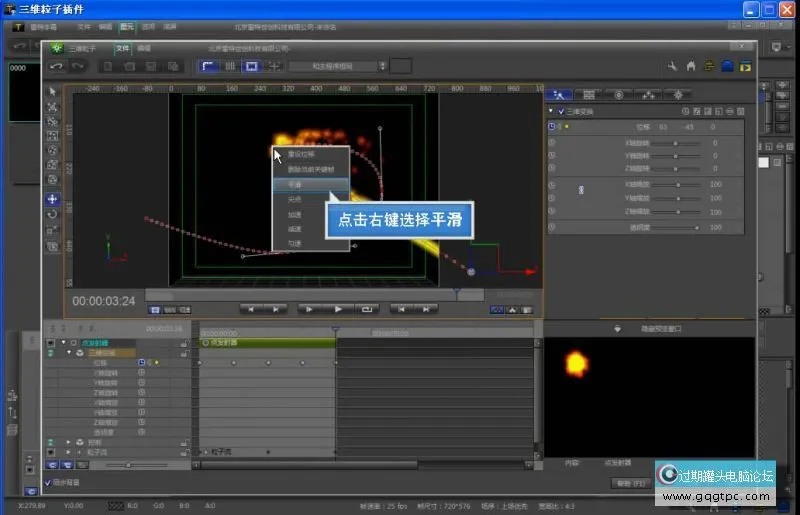Toggle the 三维变换 checkbox
Image resolution: width=800 pixels, height=515 pixels.
[560, 111]
